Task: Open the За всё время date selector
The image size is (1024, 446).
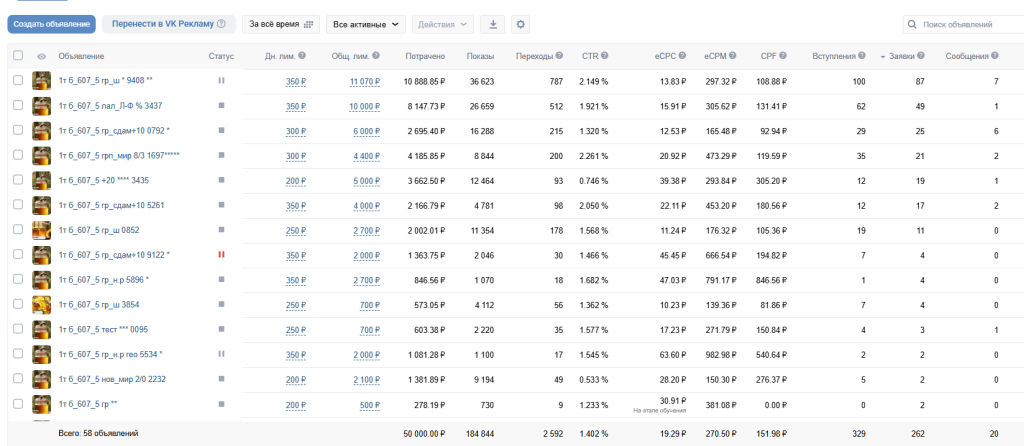Action: 281,24
